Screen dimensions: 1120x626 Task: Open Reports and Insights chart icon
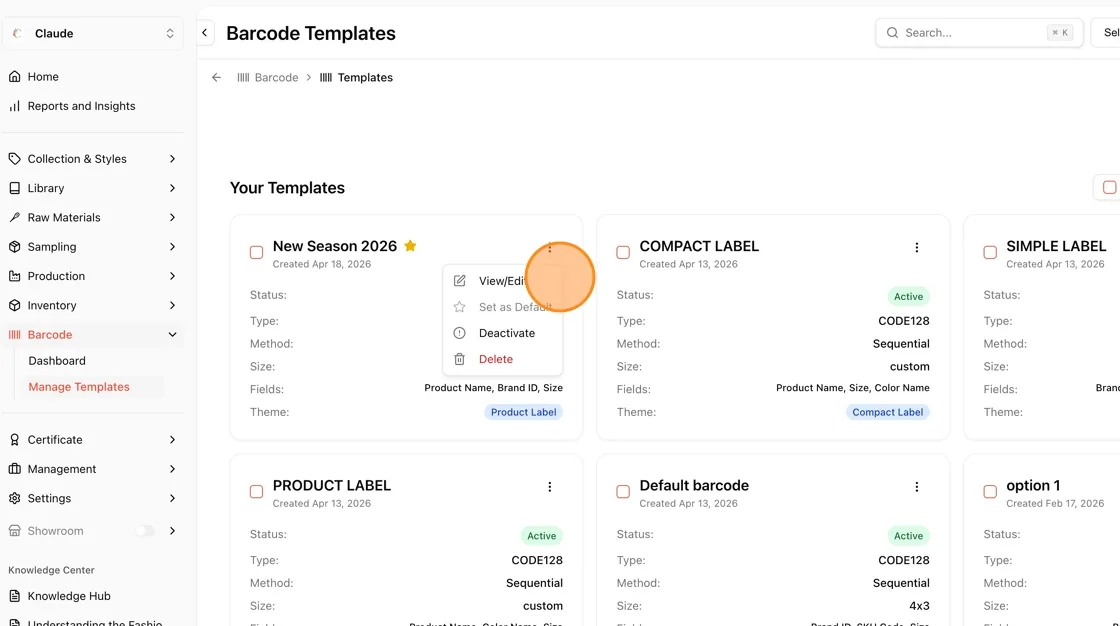tap(14, 106)
